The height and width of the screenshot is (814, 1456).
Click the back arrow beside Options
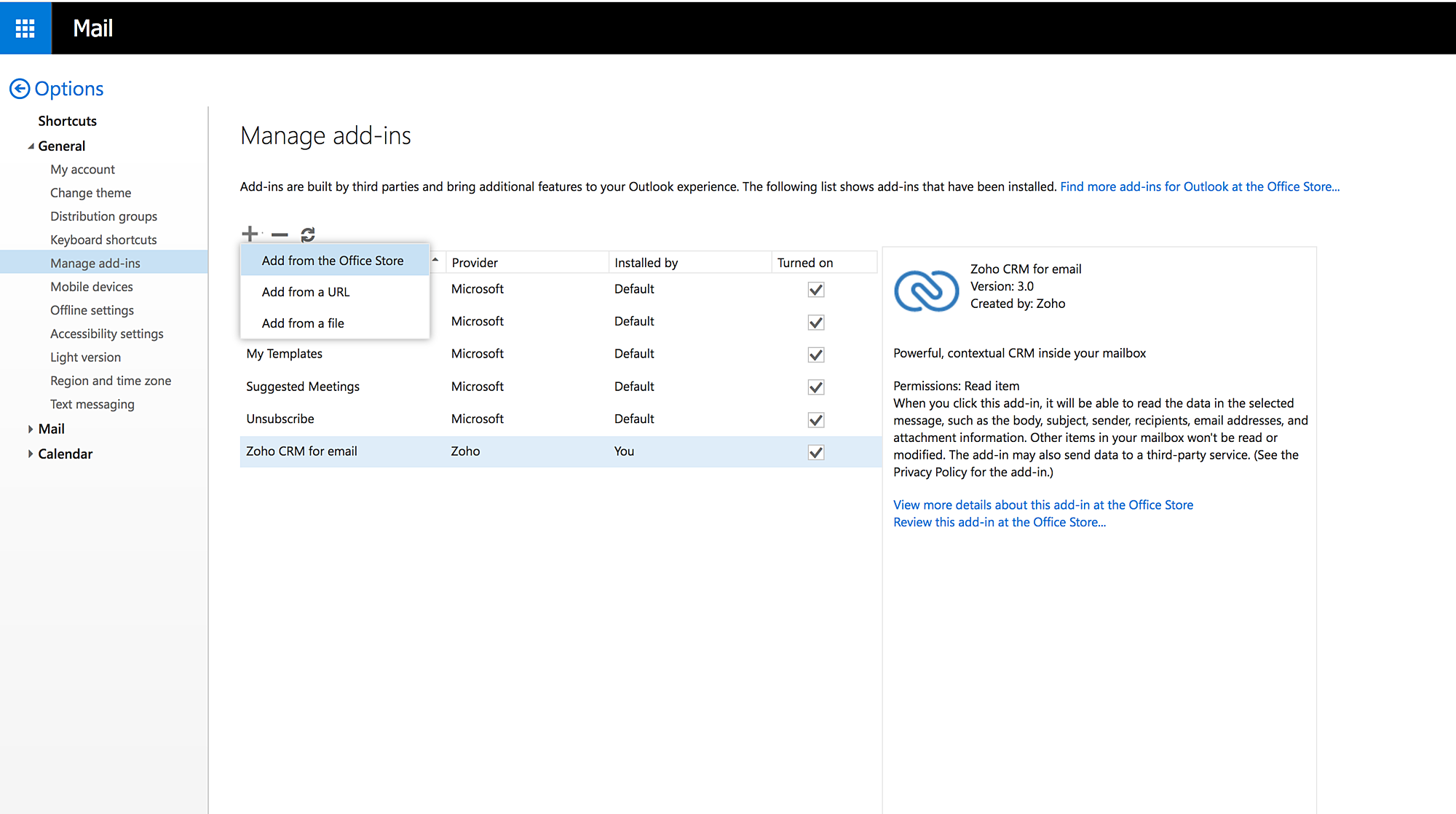pos(20,89)
